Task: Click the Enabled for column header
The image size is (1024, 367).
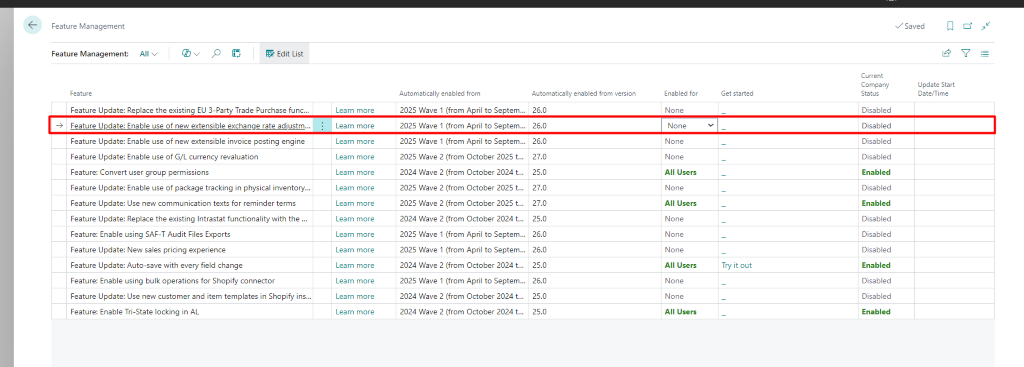Action: tap(681, 93)
